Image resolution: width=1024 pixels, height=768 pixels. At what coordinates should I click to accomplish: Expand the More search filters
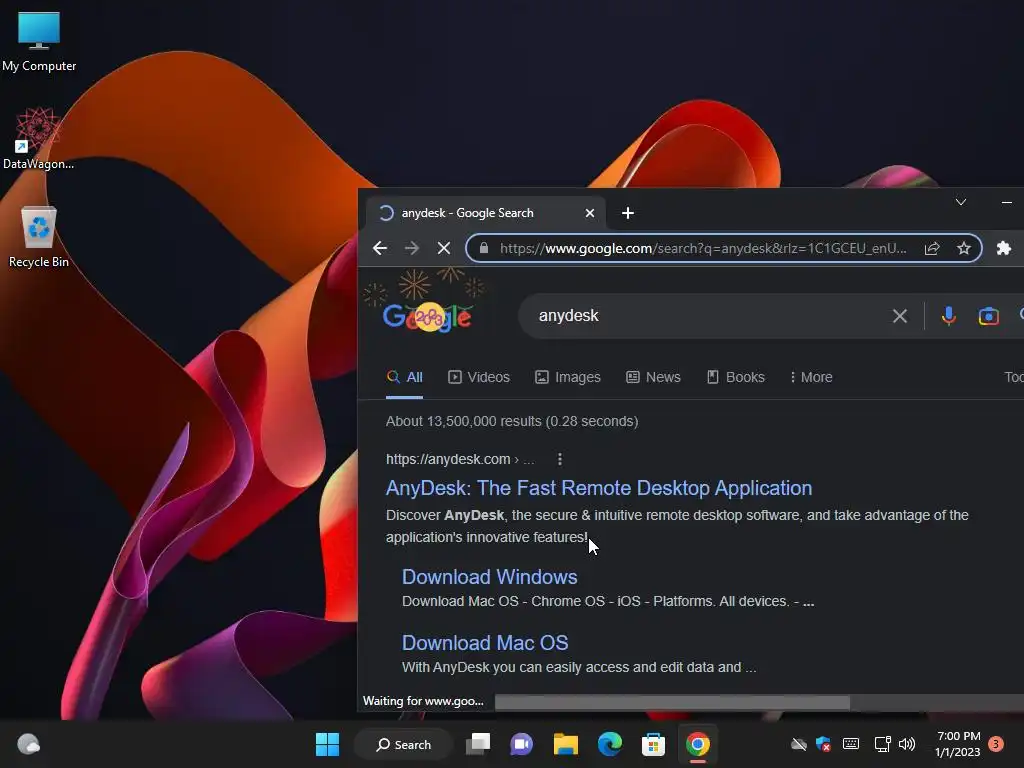811,377
